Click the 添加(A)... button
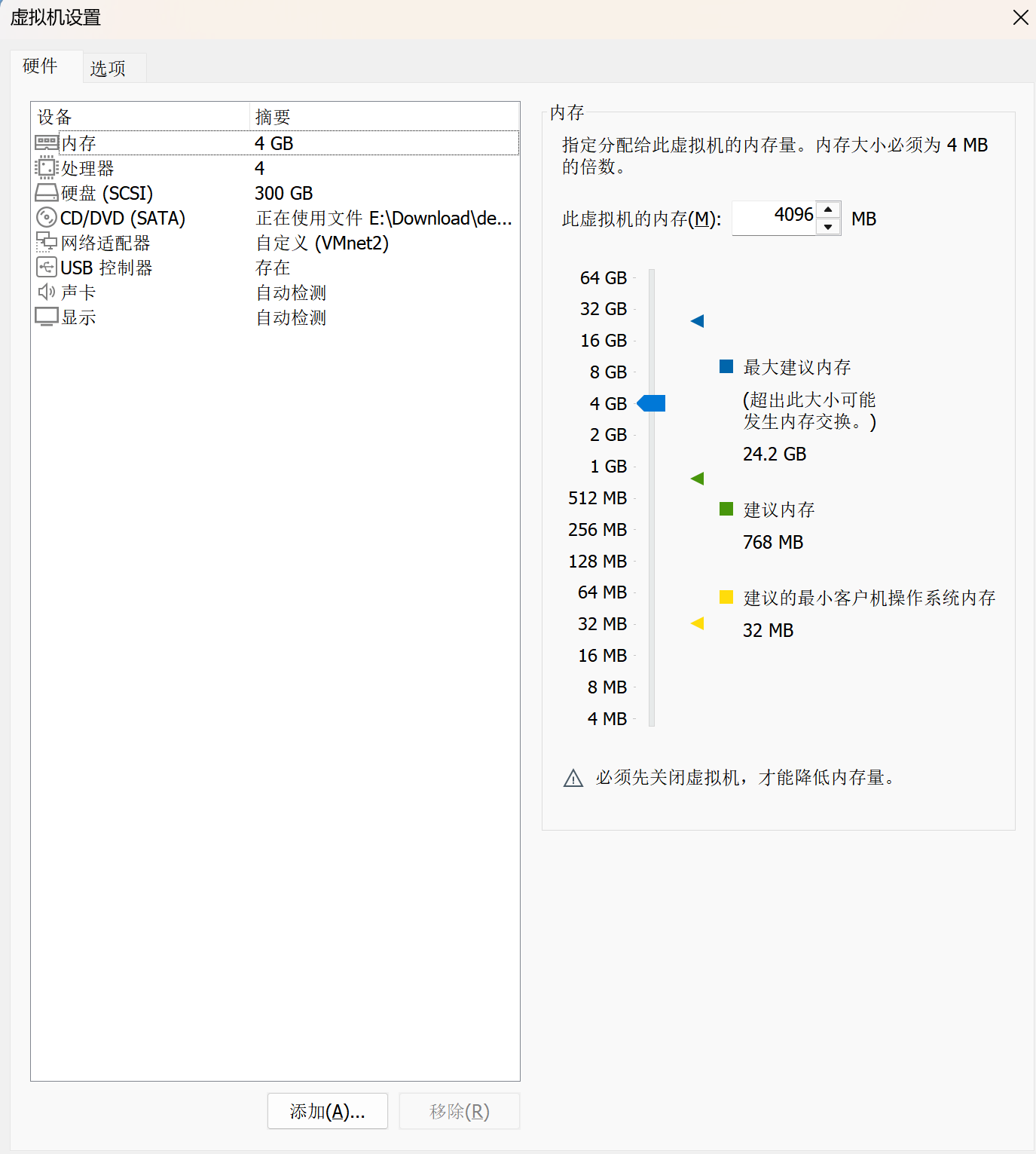The image size is (1036, 1154). tap(328, 1111)
